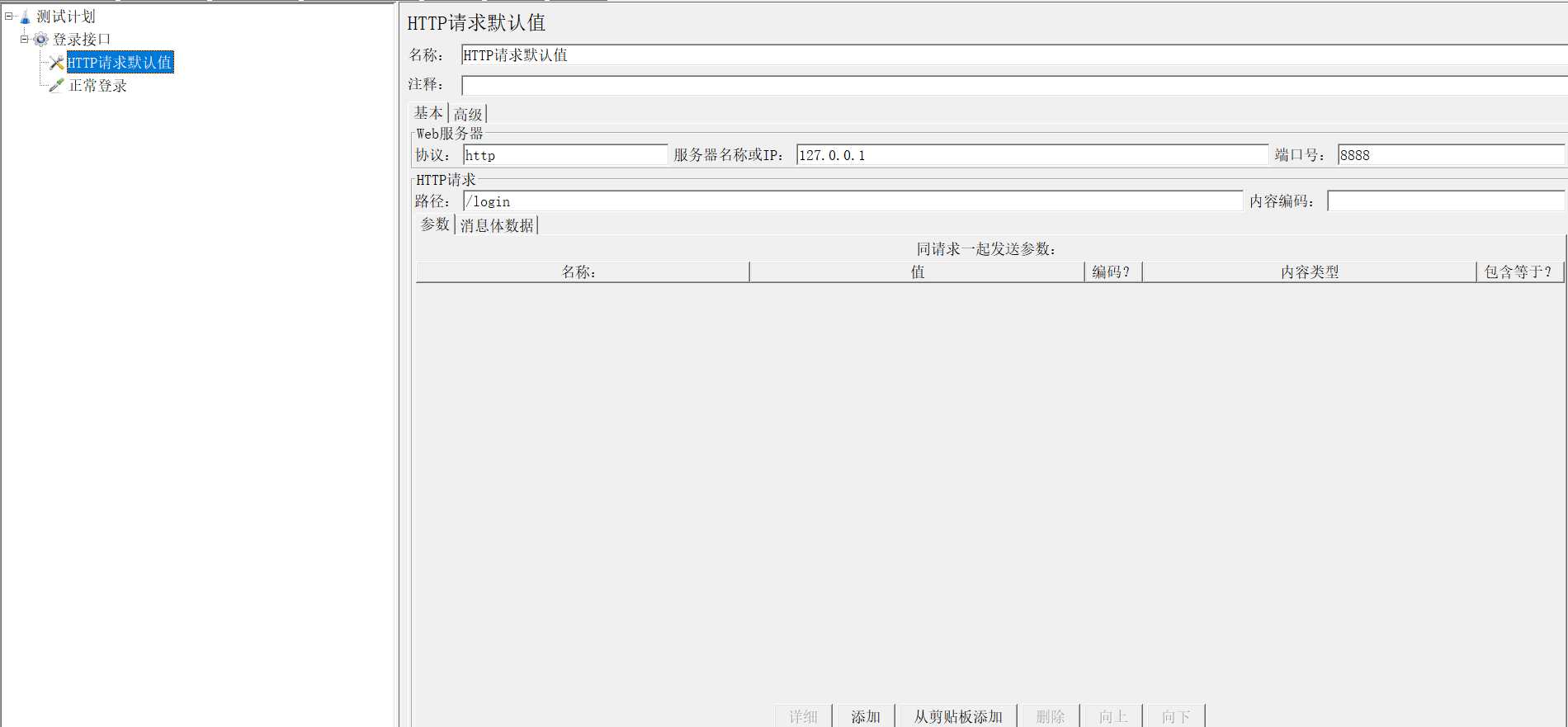Click the HTTP请求默认值 wrench icon

coord(56,62)
